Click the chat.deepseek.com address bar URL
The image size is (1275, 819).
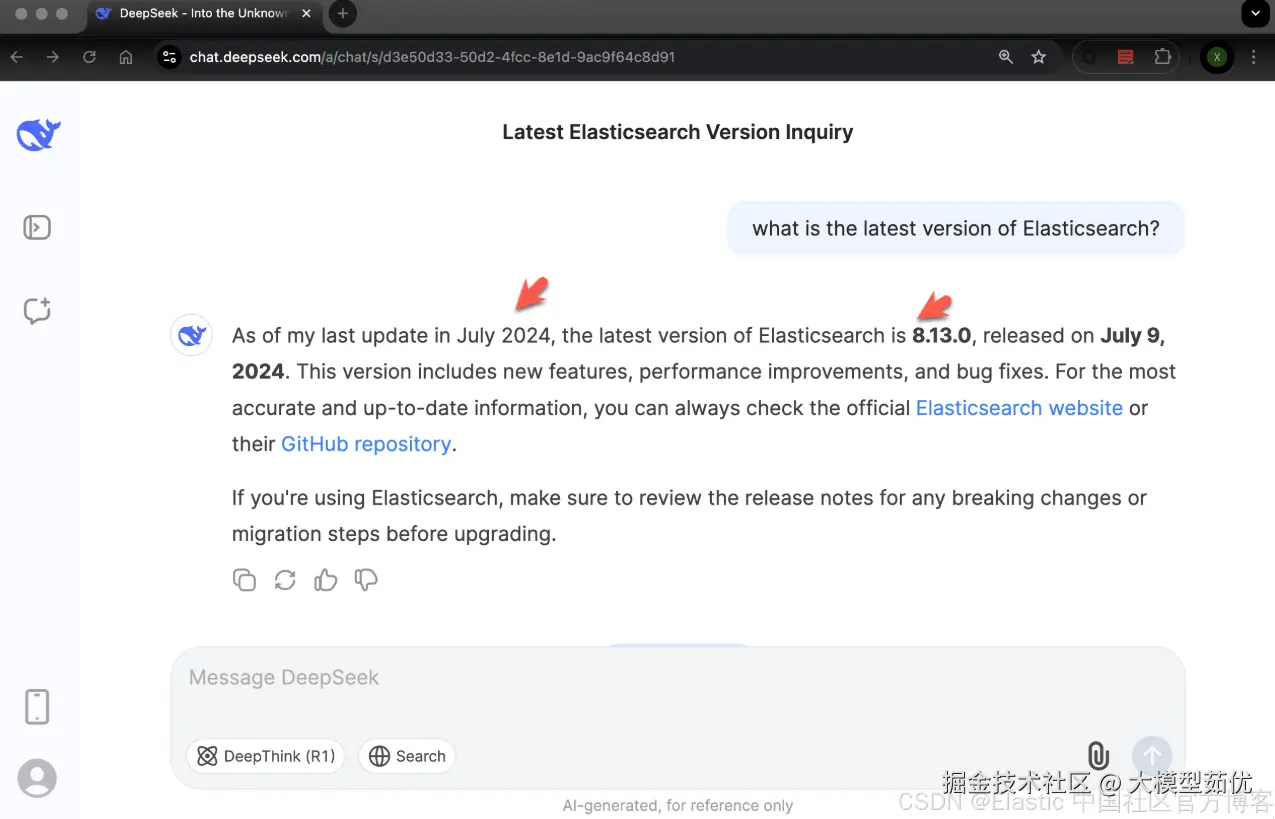point(432,57)
